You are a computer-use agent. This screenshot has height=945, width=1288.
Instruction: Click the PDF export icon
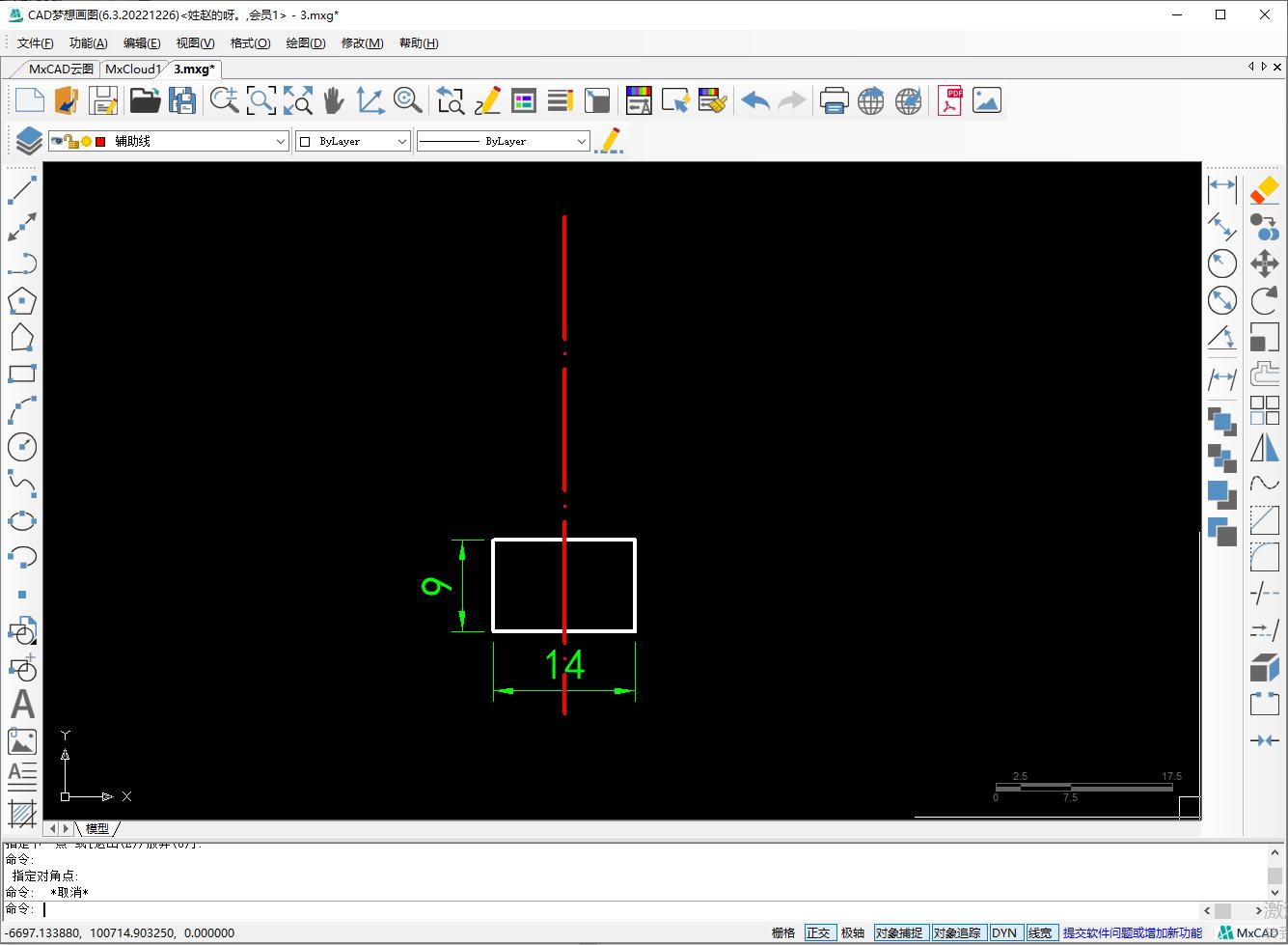pos(949,99)
